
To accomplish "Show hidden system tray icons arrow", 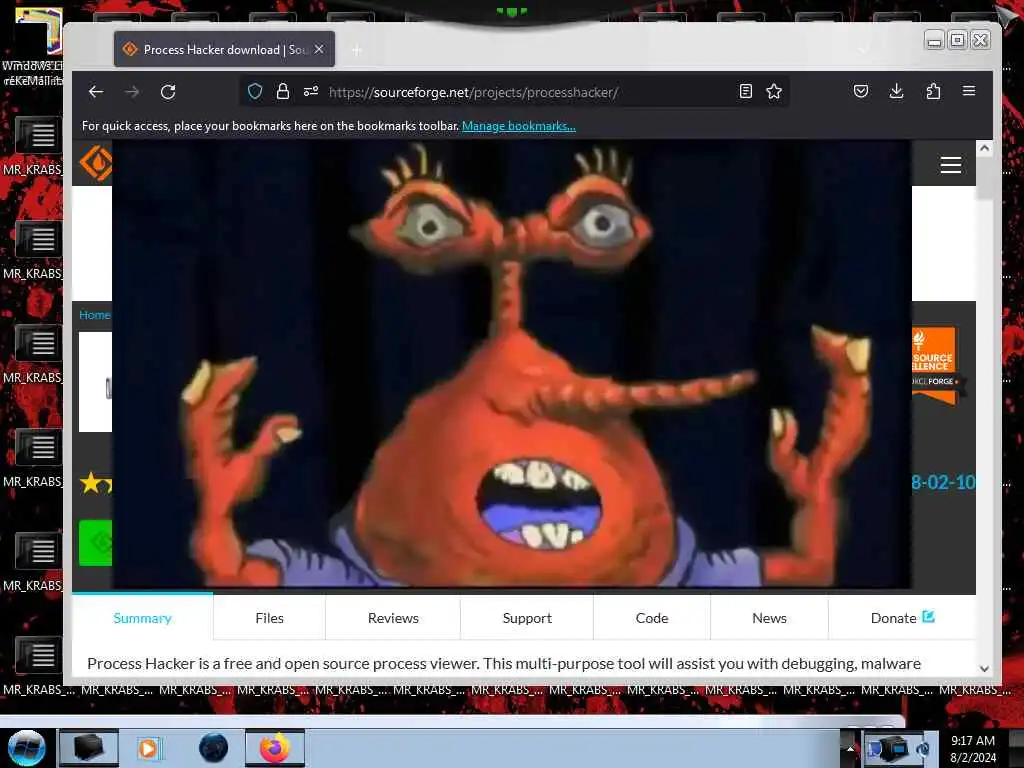I will (x=850, y=748).
